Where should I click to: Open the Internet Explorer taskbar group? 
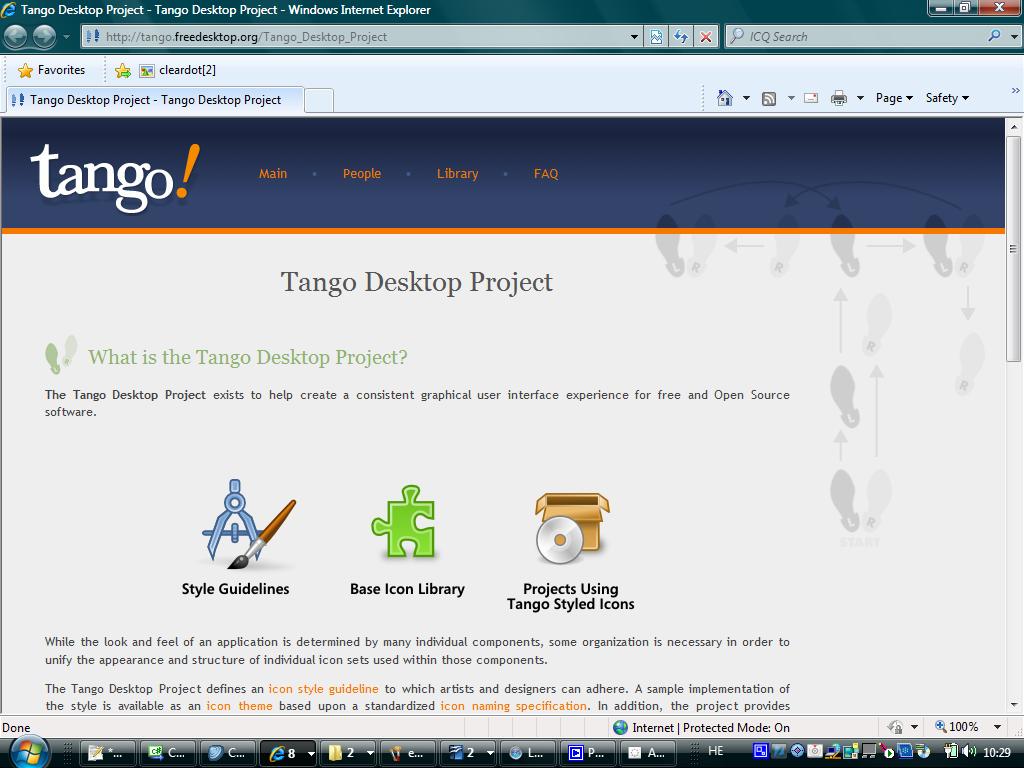[x=288, y=753]
